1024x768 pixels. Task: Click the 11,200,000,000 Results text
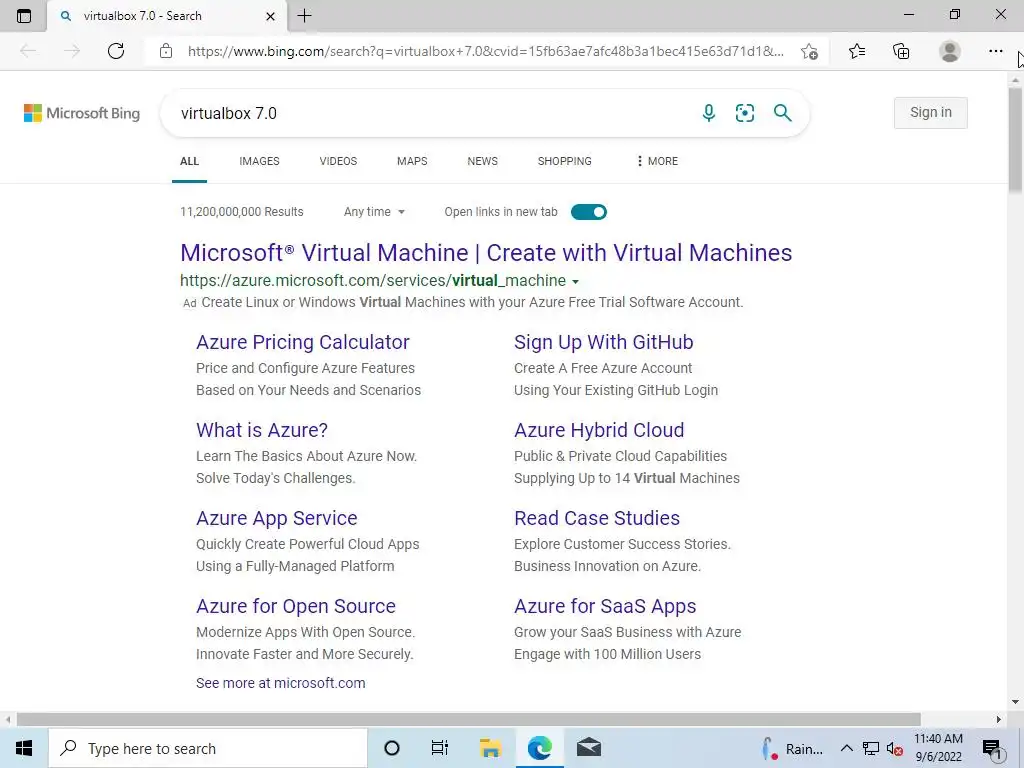(x=242, y=212)
